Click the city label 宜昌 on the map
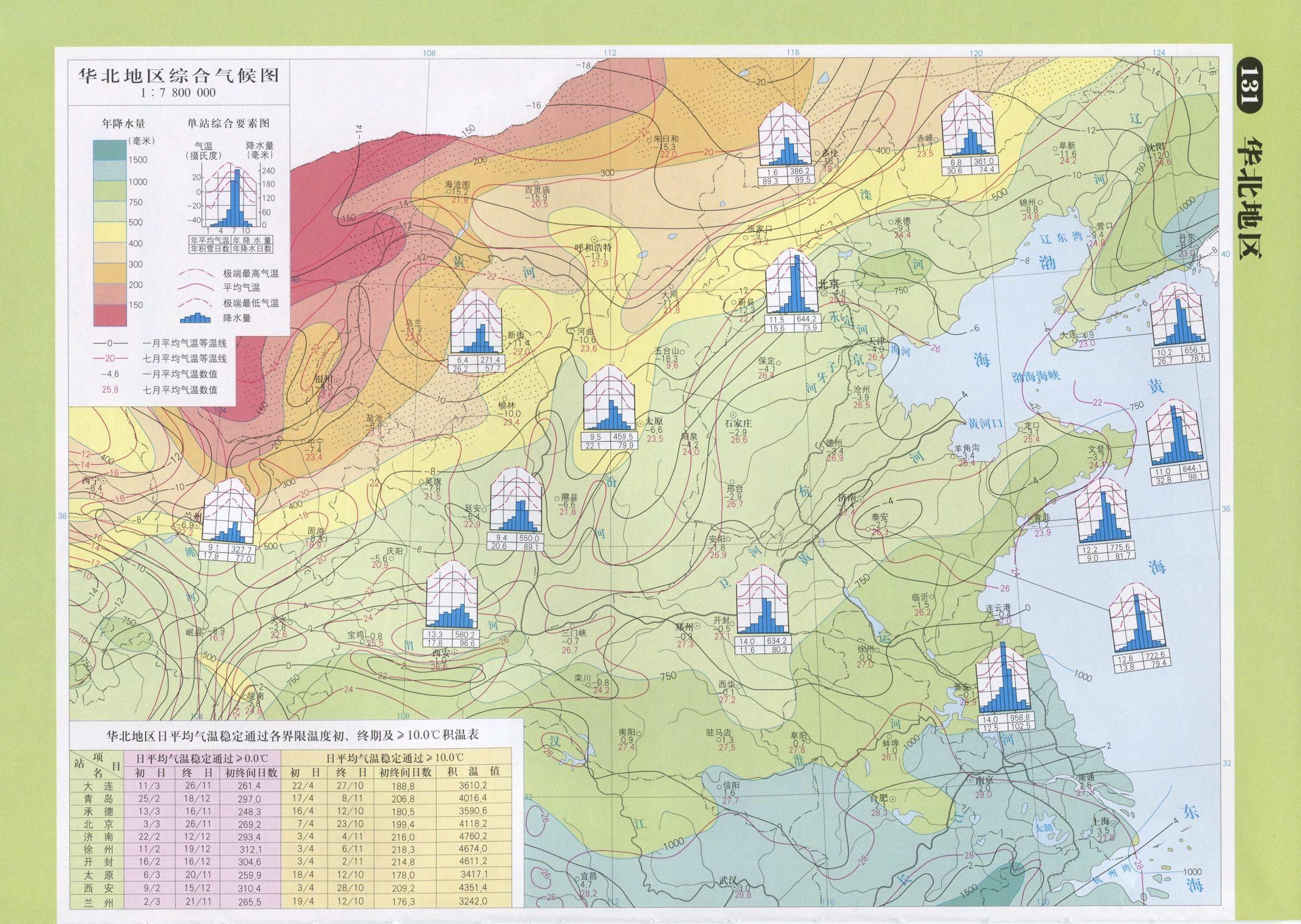Viewport: 1301px width, 924px height. coord(588,876)
